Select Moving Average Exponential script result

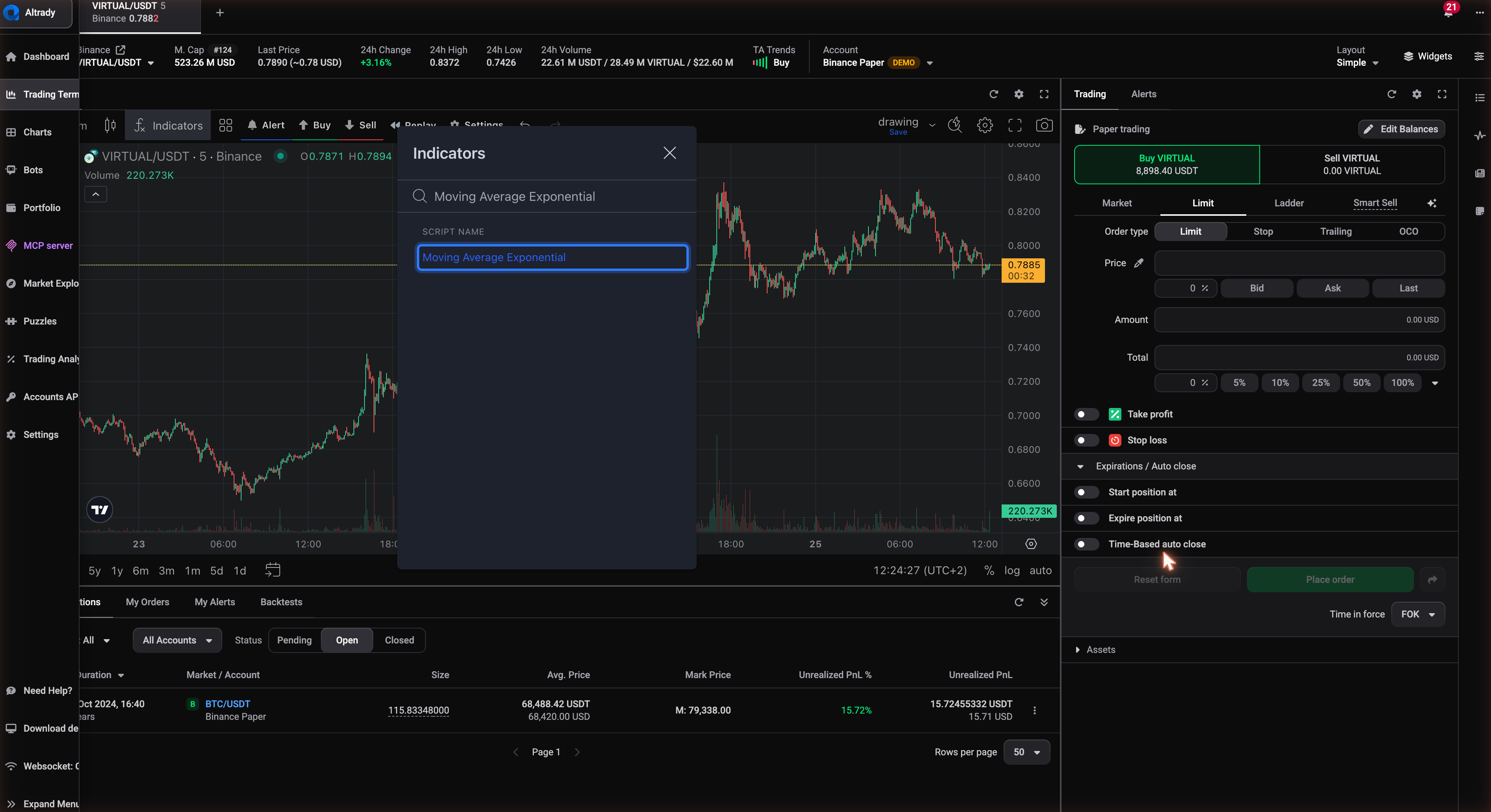tap(552, 258)
